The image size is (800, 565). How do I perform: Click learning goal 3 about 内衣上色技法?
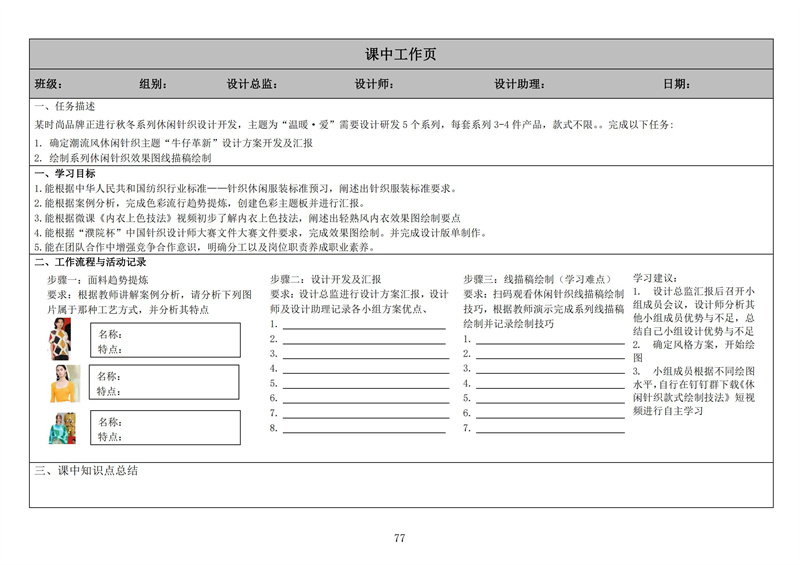[x=247, y=218]
